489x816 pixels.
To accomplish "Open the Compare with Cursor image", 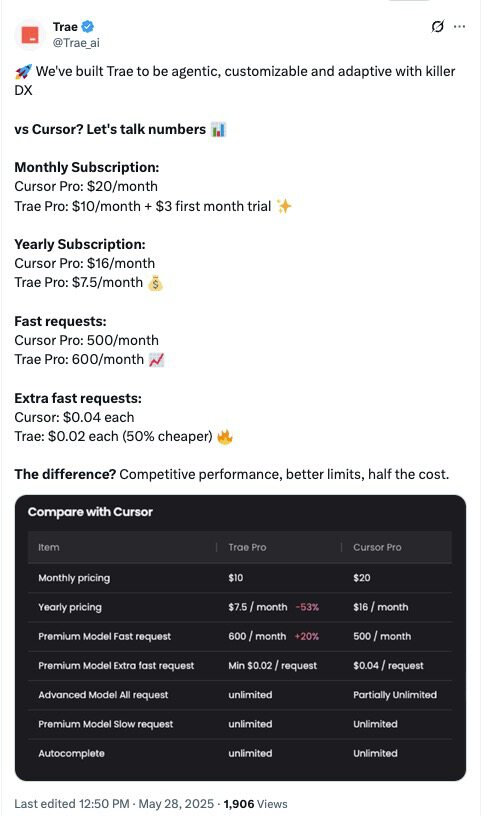I will 240,638.
